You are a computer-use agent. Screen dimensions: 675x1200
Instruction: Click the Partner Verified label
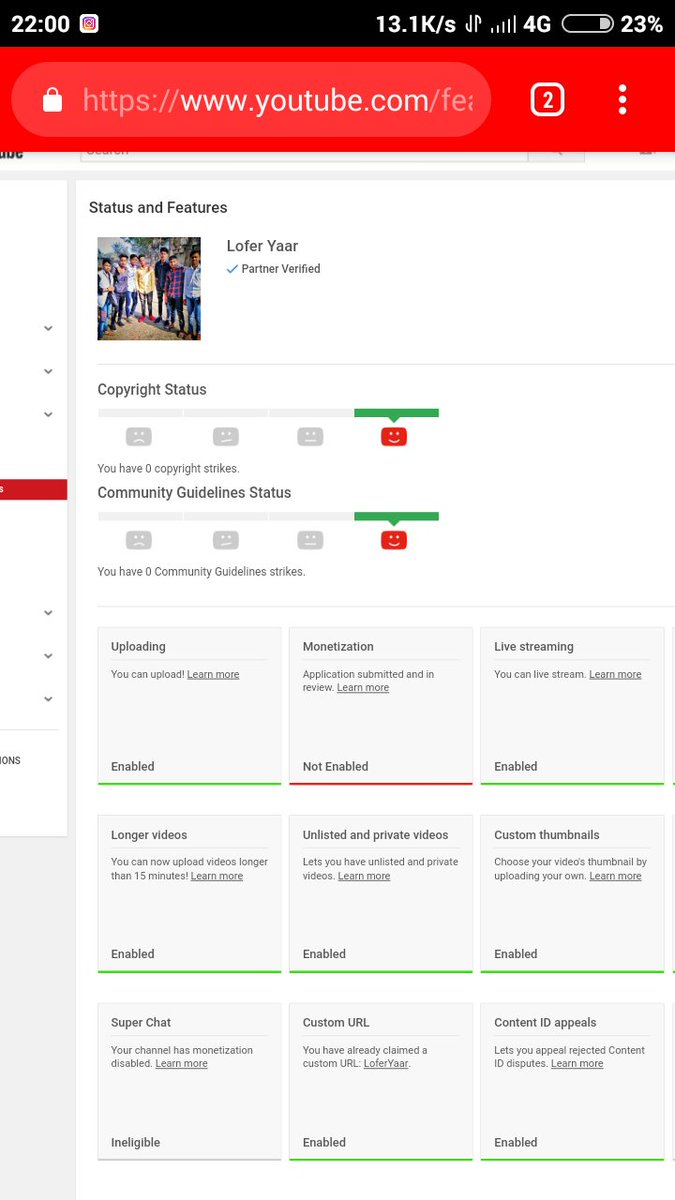[281, 269]
